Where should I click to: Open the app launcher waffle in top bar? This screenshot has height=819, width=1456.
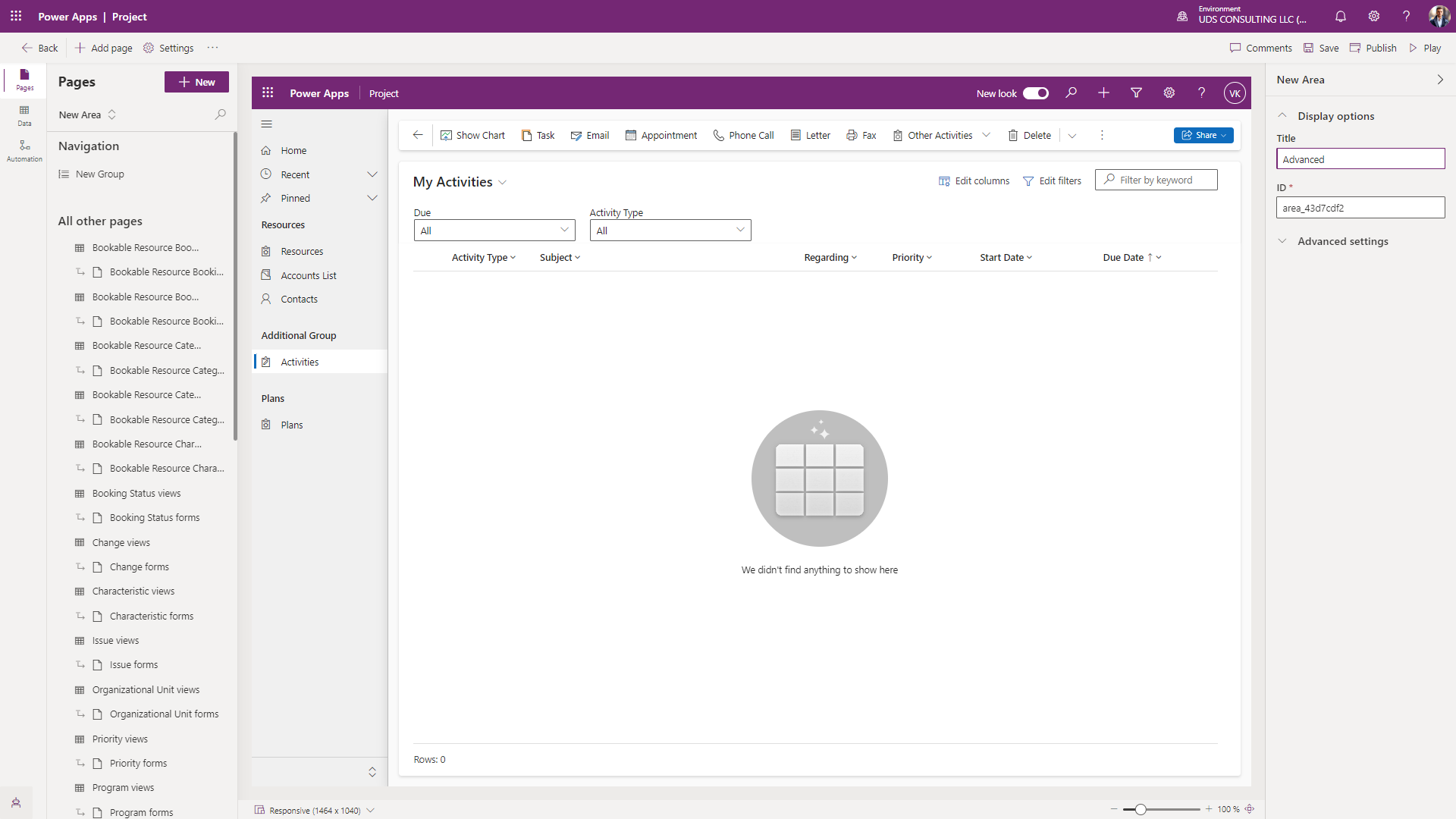[16, 16]
